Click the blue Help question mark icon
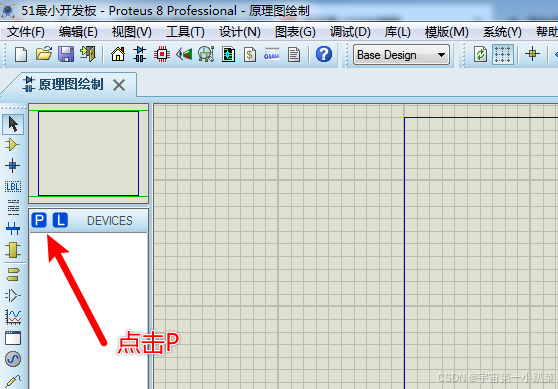558x389 pixels. tap(323, 54)
